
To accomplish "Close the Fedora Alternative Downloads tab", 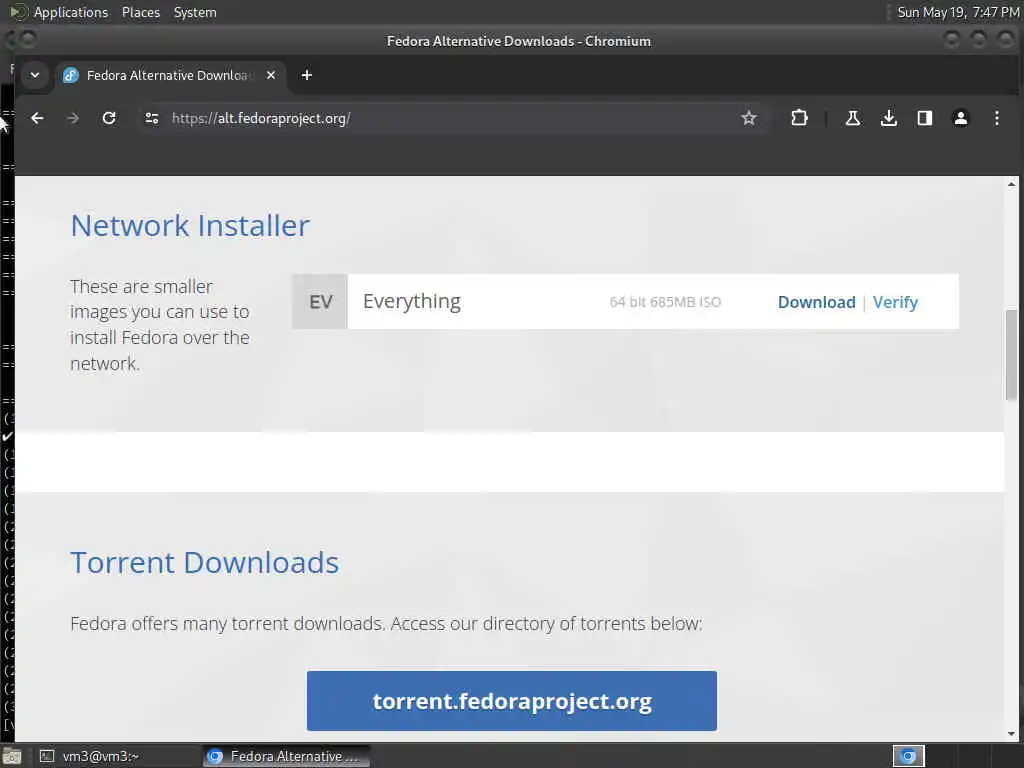I will [270, 75].
